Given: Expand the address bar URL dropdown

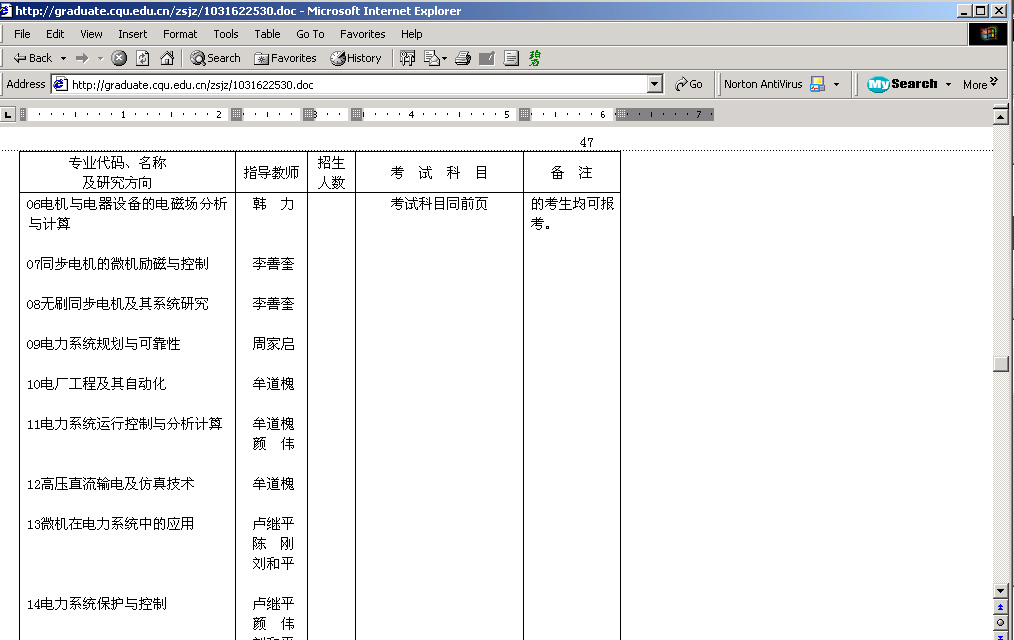Looking at the screenshot, I should click(x=655, y=85).
